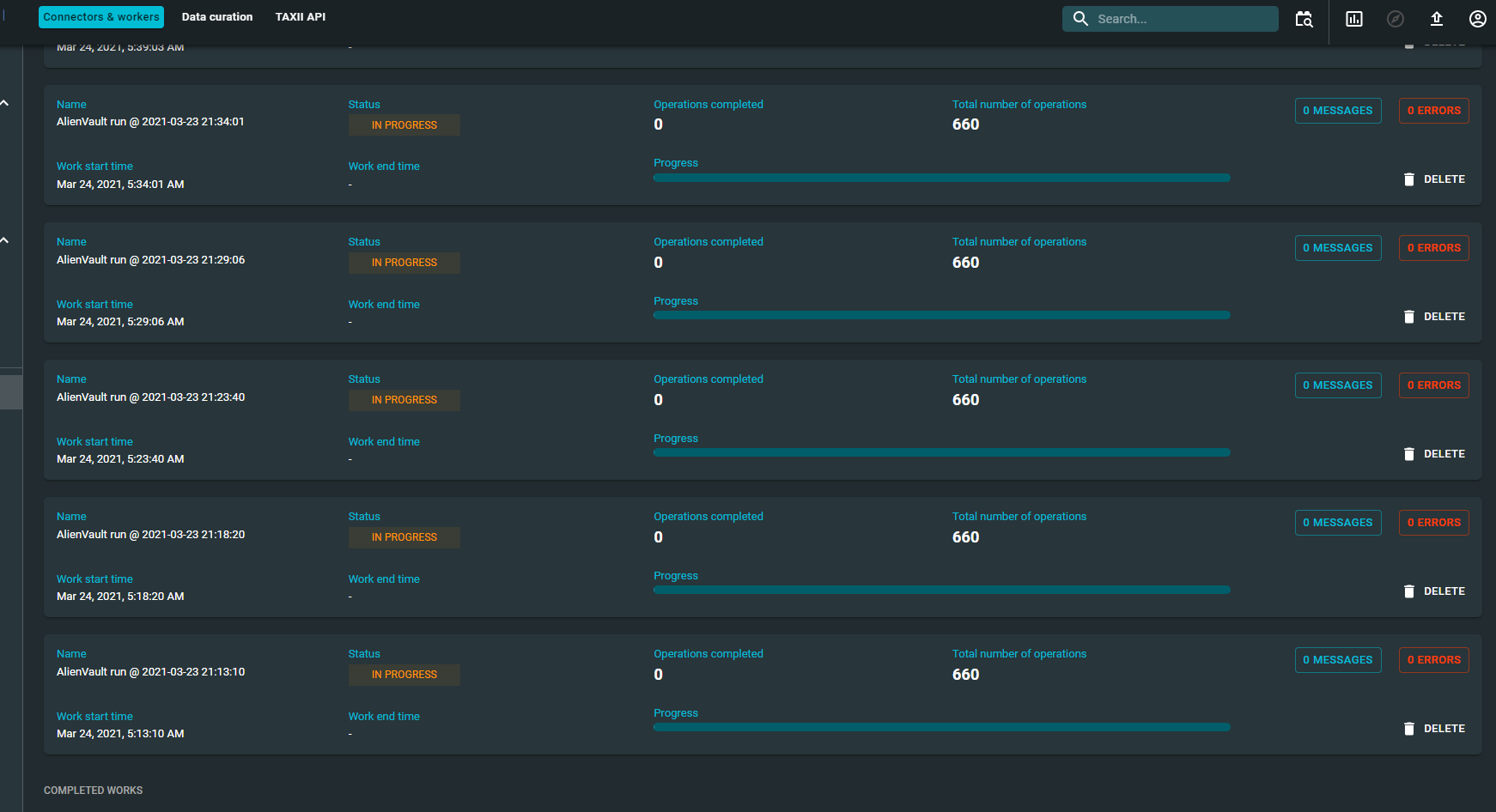Open the advanced search panel

(1304, 18)
